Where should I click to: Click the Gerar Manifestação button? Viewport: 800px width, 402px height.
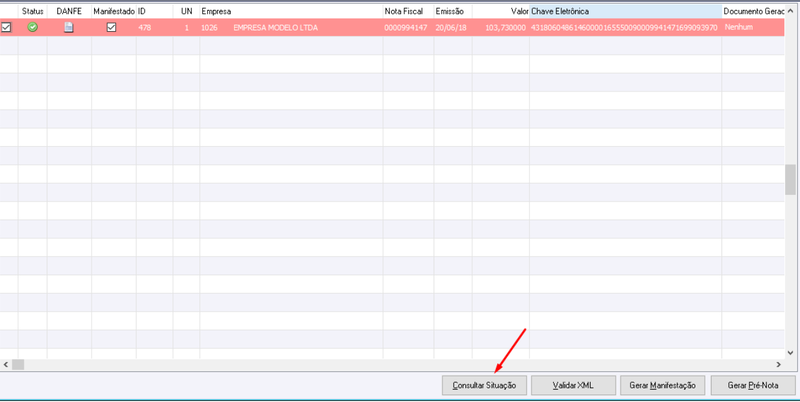coord(662,386)
